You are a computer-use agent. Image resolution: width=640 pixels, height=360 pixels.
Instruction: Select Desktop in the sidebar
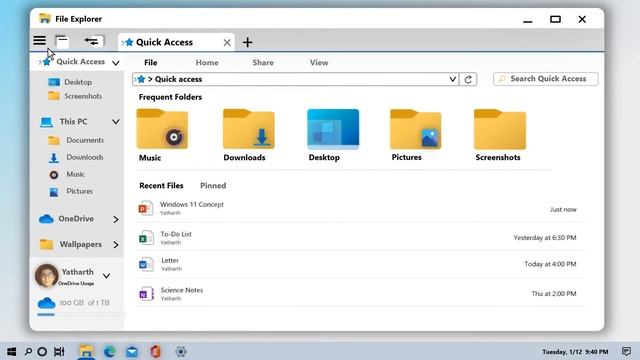point(70,82)
